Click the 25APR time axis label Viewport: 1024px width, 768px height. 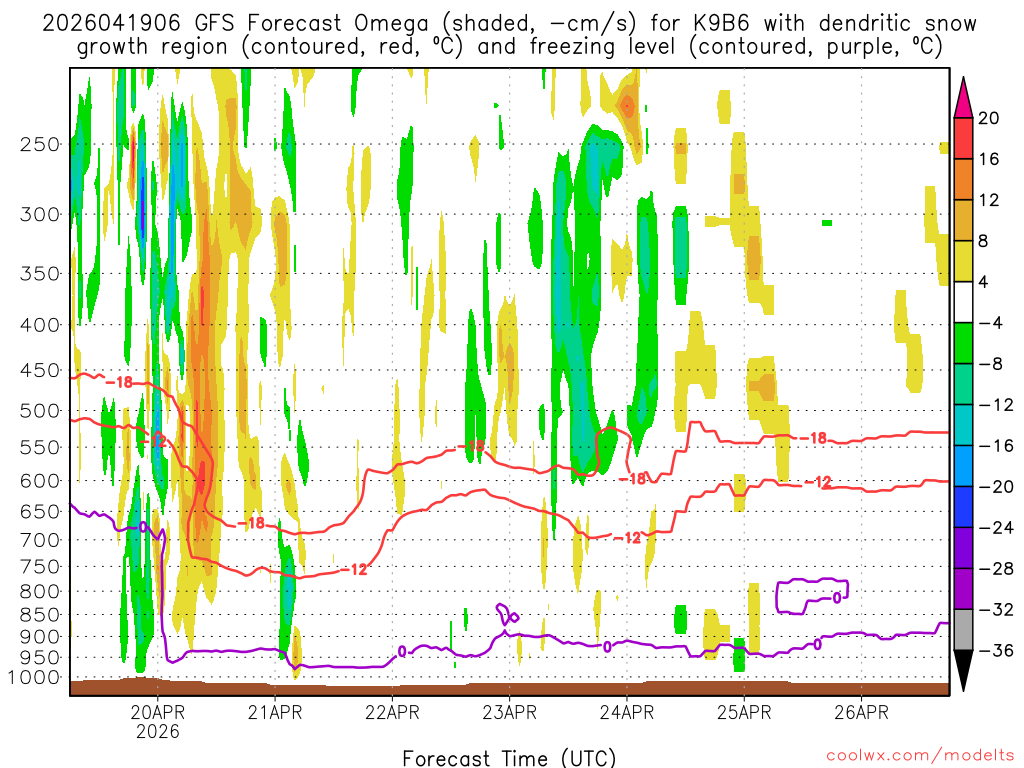click(744, 712)
